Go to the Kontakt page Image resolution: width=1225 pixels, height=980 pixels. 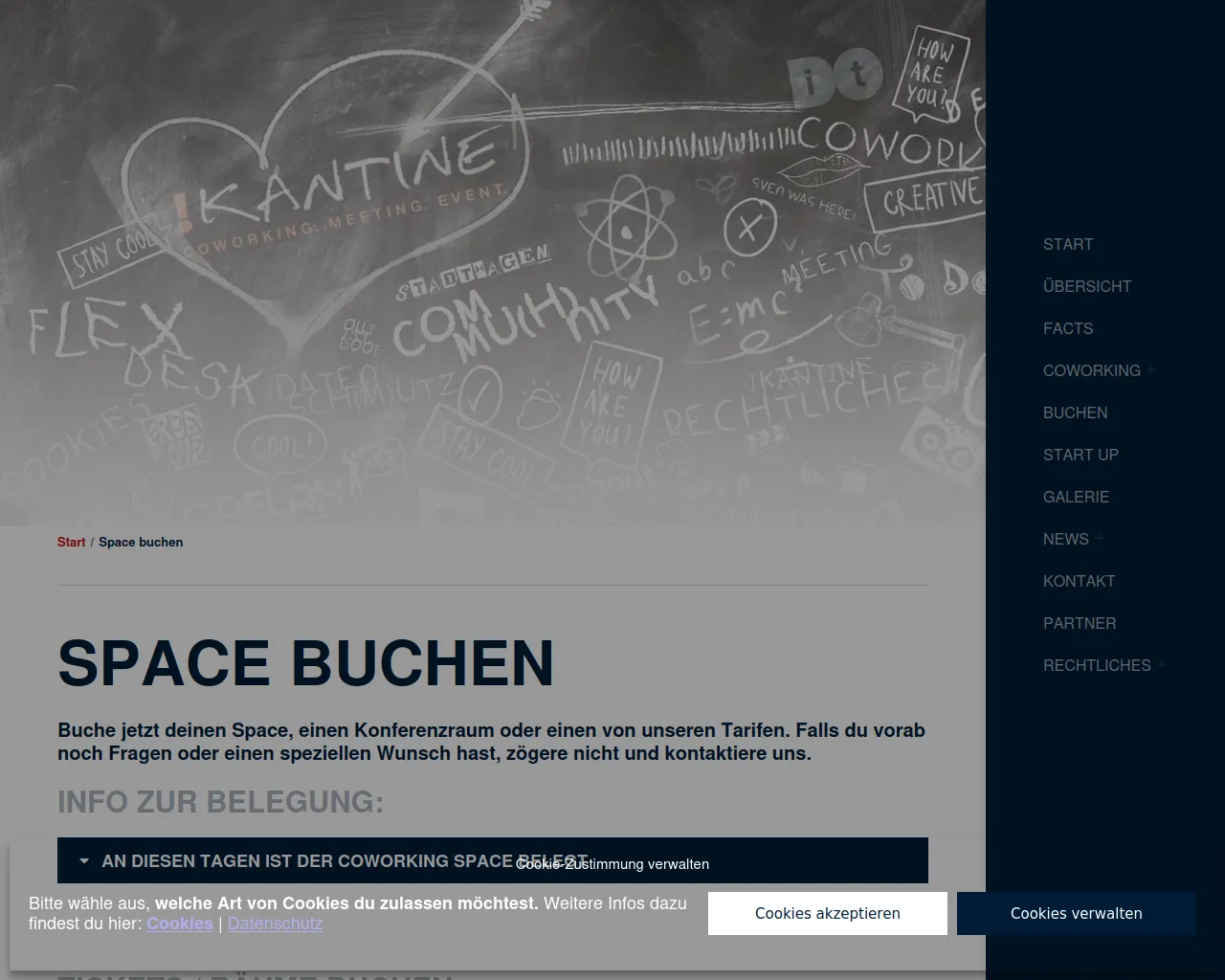1079,581
